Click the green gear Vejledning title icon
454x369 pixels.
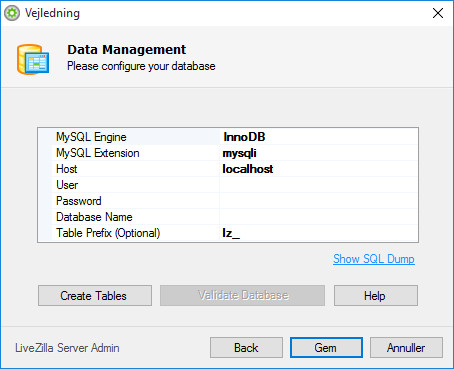(x=12, y=13)
